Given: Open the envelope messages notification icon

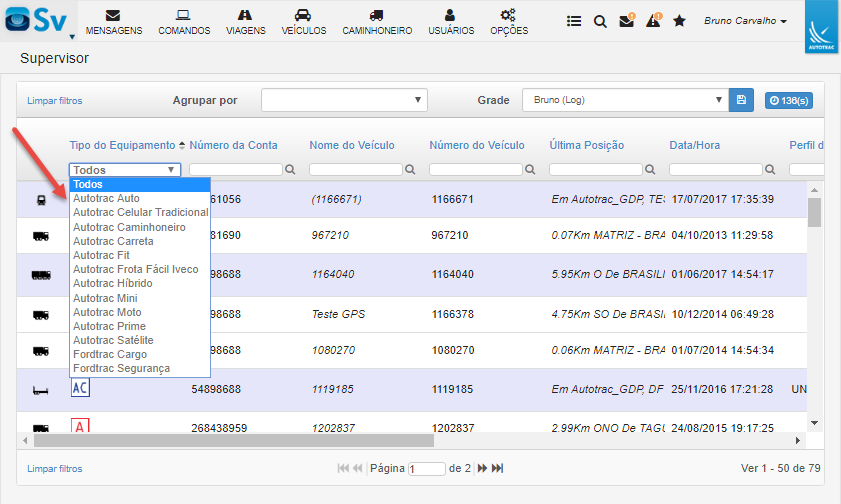Looking at the screenshot, I should 626,20.
